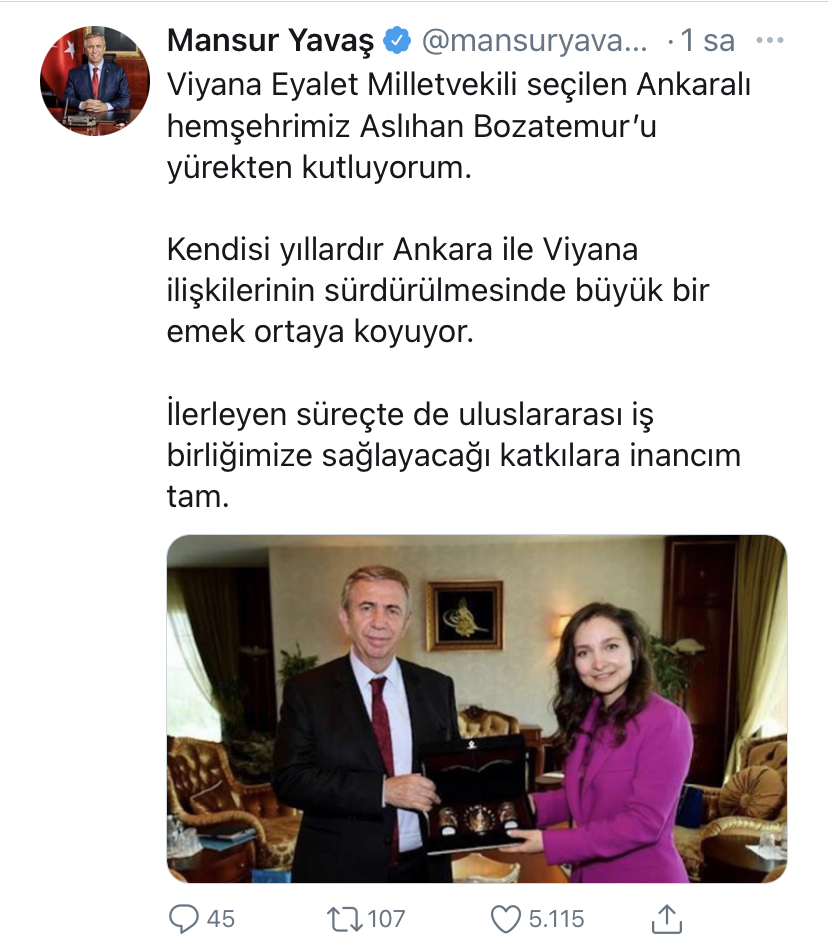Click the 45 replies count
The image size is (828, 947).
[220, 919]
